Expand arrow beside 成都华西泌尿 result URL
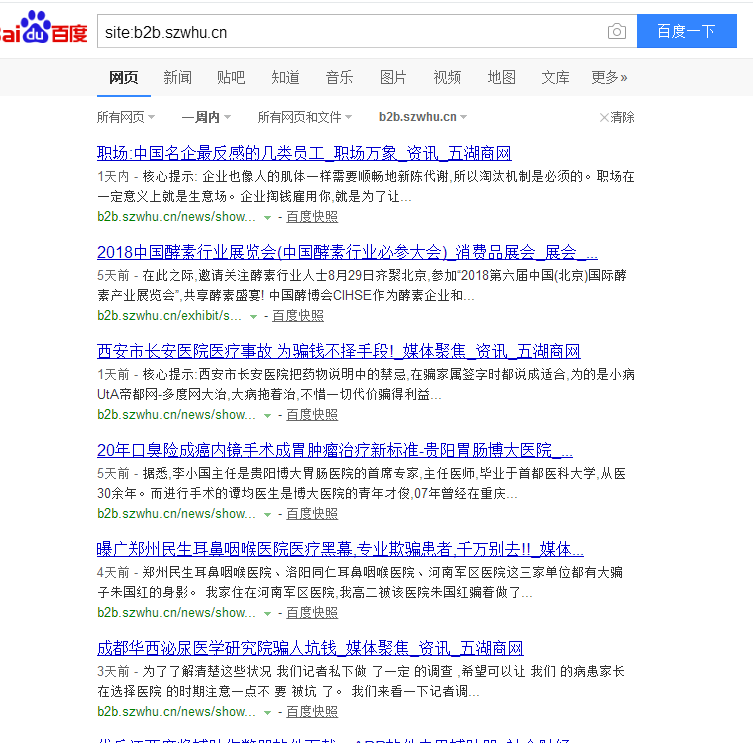This screenshot has height=743, width=753. pos(267,713)
